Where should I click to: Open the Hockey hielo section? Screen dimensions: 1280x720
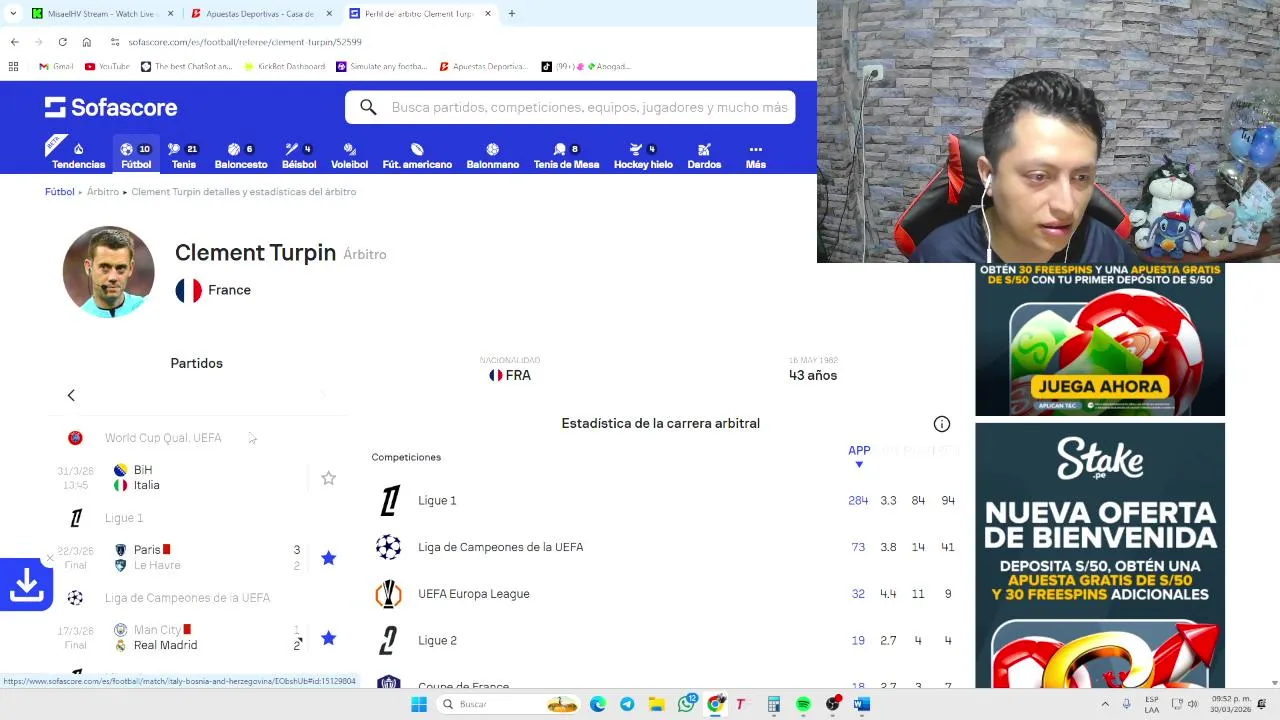pos(643,156)
